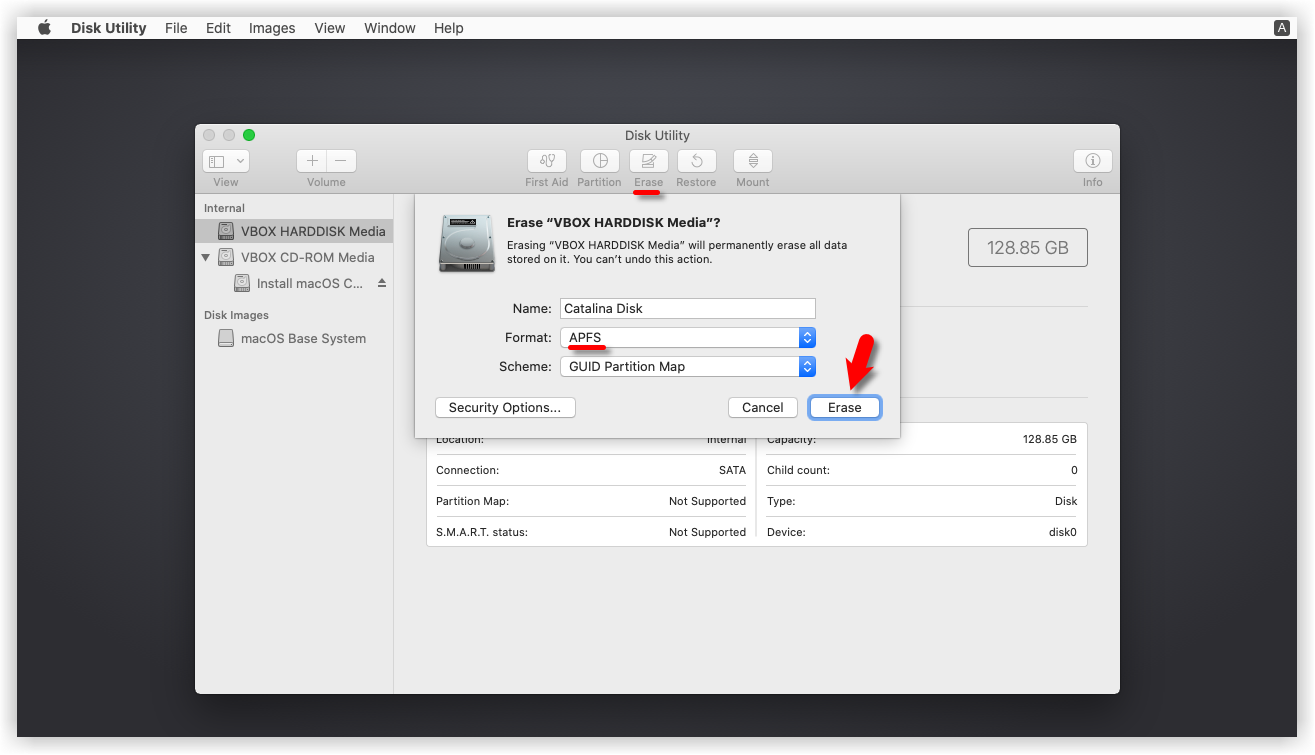Click the Erase confirmation button

point(844,408)
